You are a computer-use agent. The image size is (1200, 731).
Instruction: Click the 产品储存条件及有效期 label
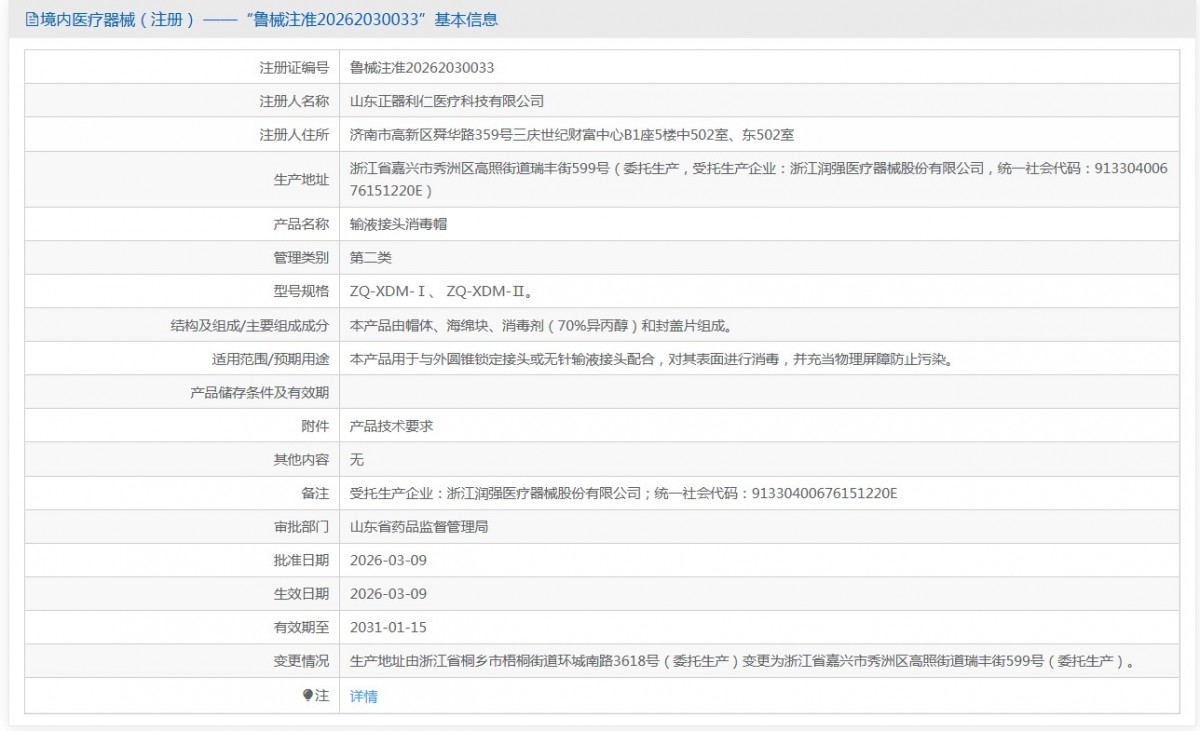[x=259, y=393]
